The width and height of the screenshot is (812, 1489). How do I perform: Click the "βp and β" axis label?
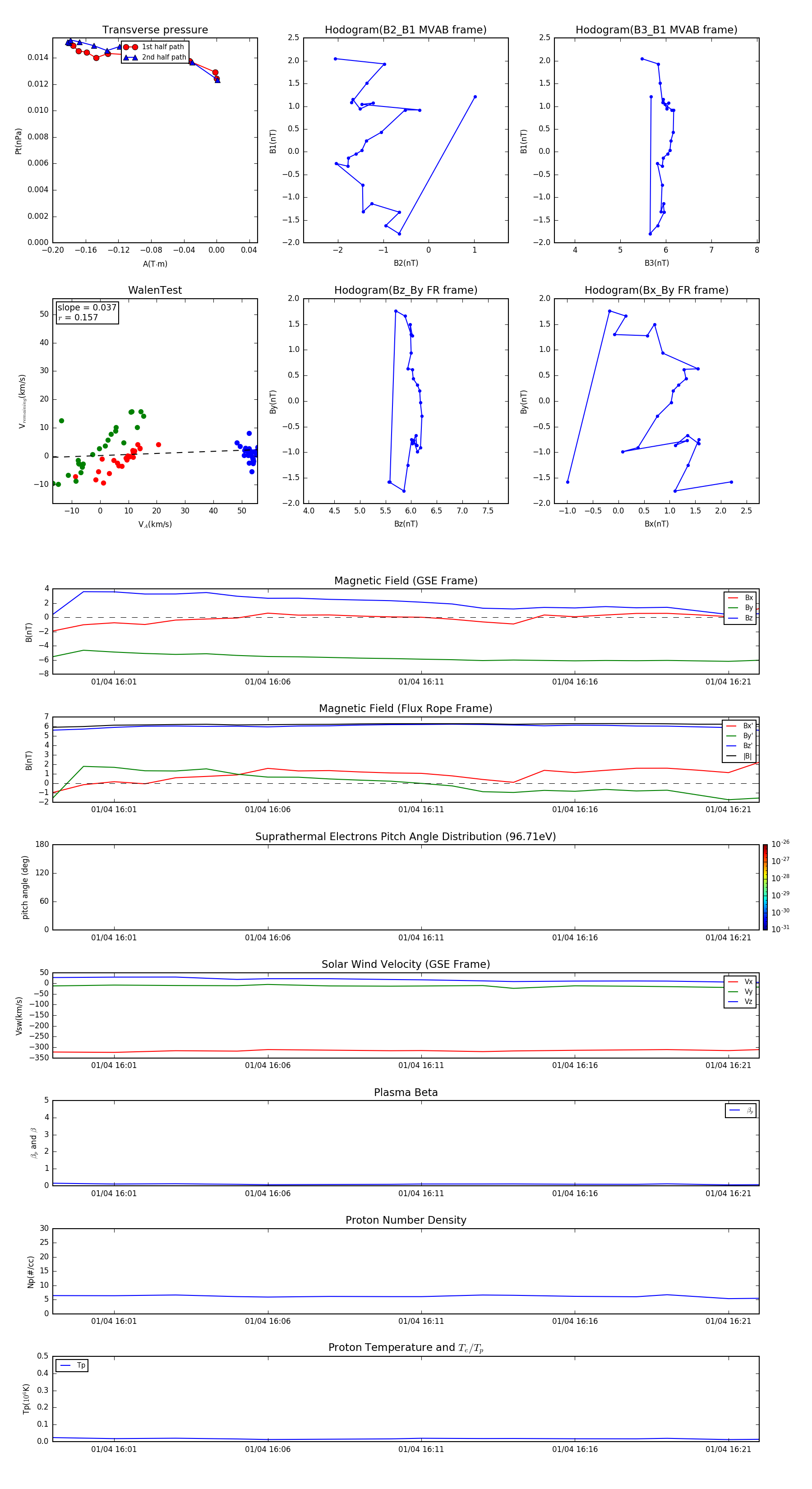33,1143
